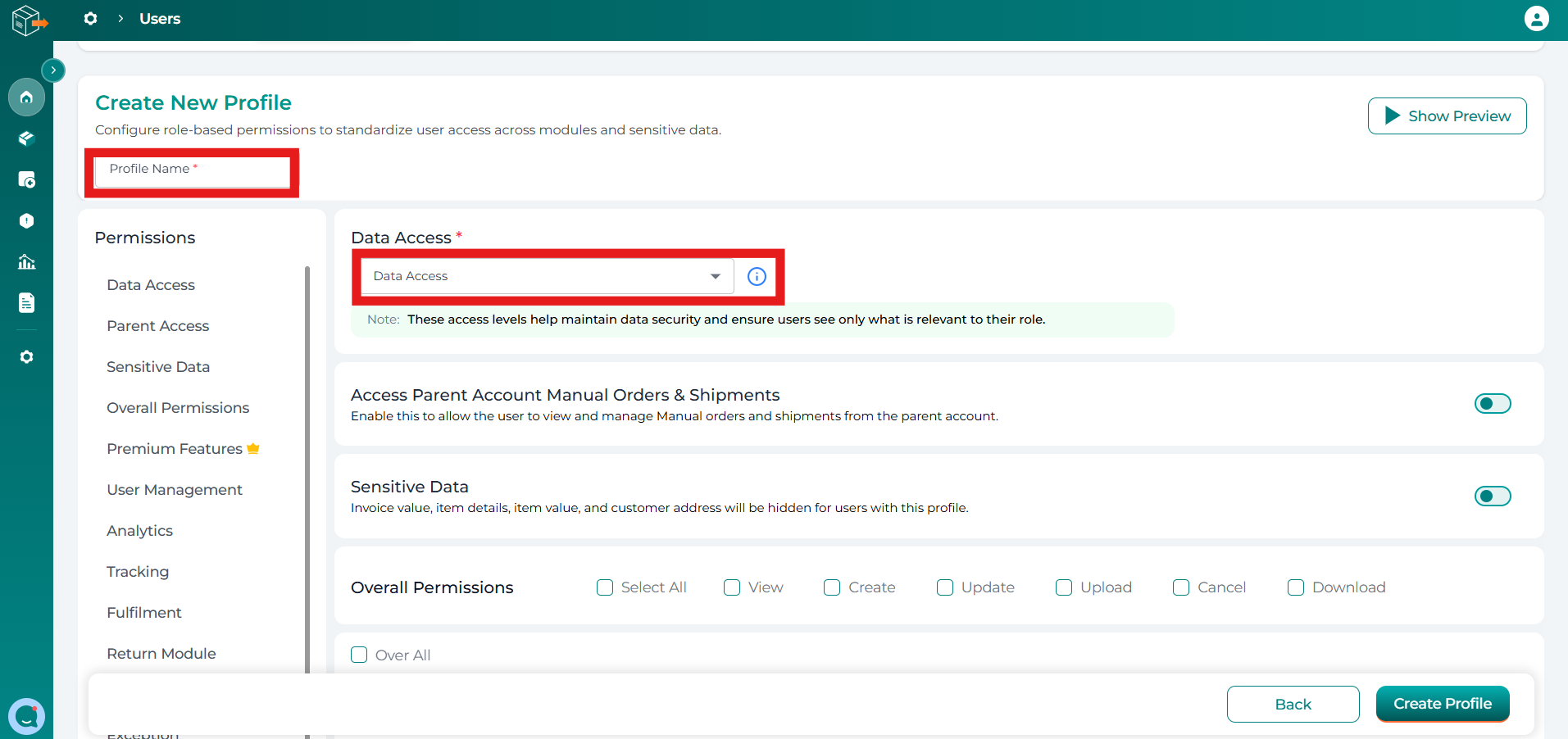This screenshot has width=1568, height=739.
Task: Check the Select All checkbox
Action: (x=605, y=587)
